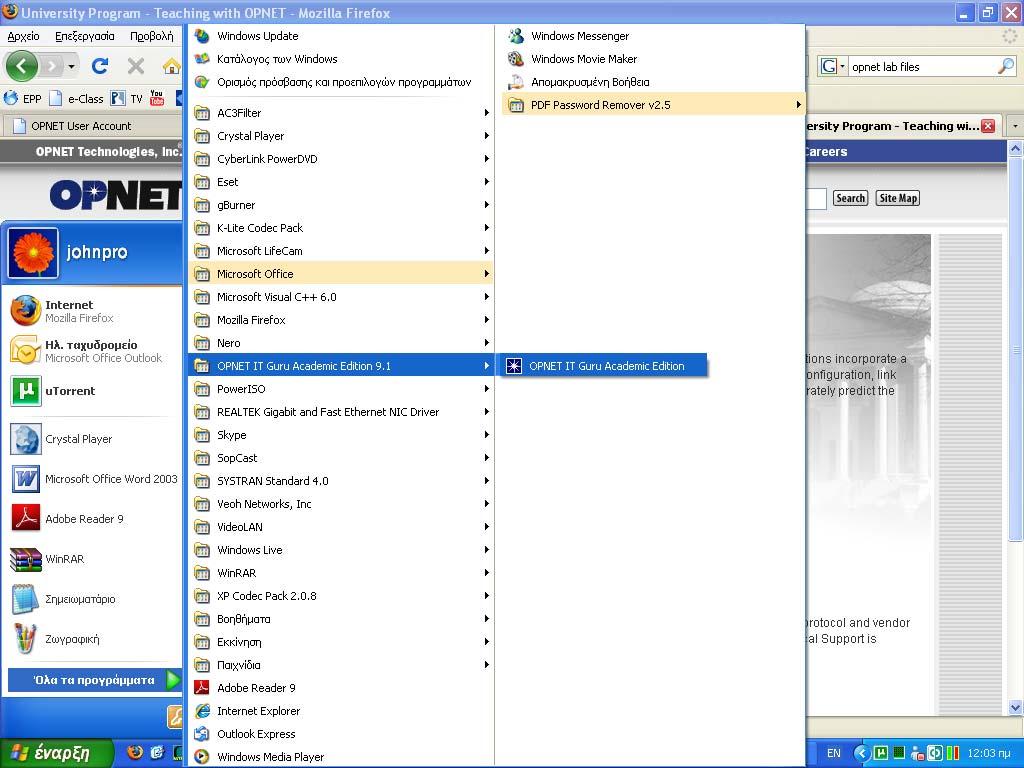Launch OPNET IT Guru Academic Edition program
This screenshot has height=768, width=1024.
[604, 366]
